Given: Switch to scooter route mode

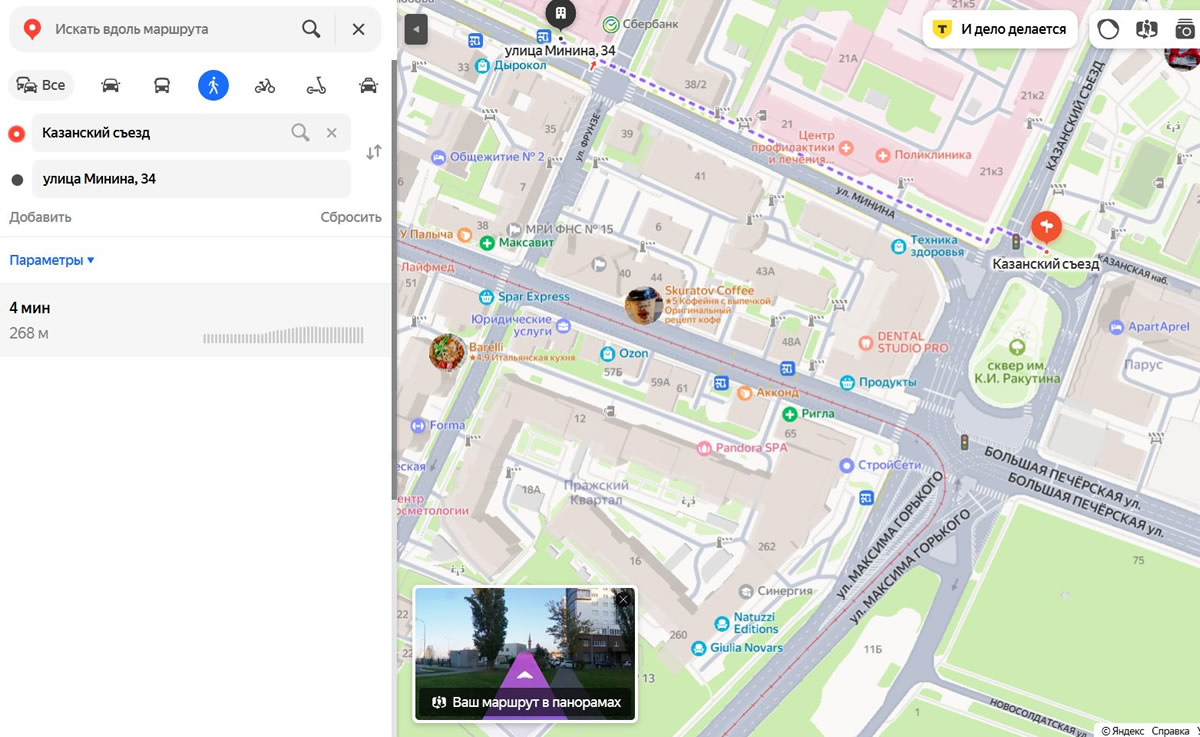Looking at the screenshot, I should (x=316, y=85).
